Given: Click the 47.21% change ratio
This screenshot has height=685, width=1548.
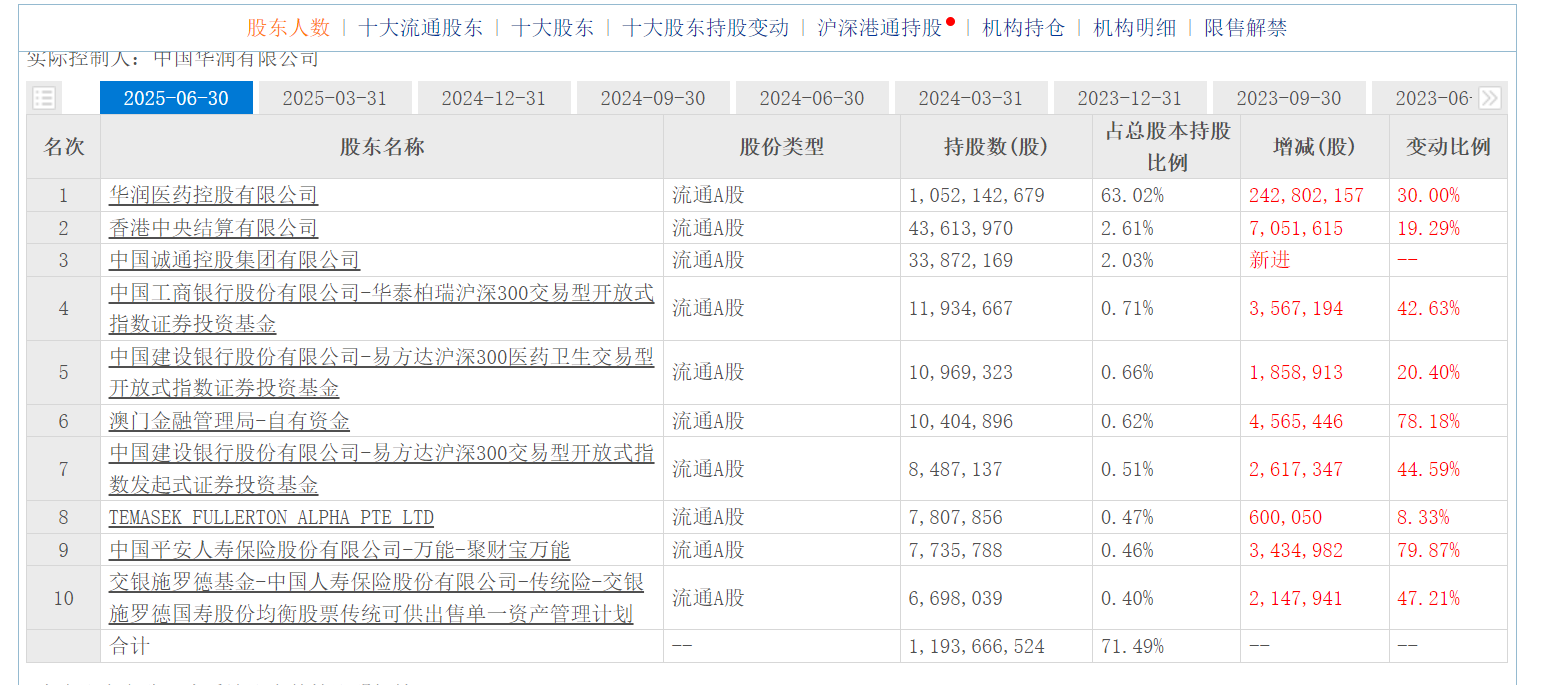Looking at the screenshot, I should 1428,598.
